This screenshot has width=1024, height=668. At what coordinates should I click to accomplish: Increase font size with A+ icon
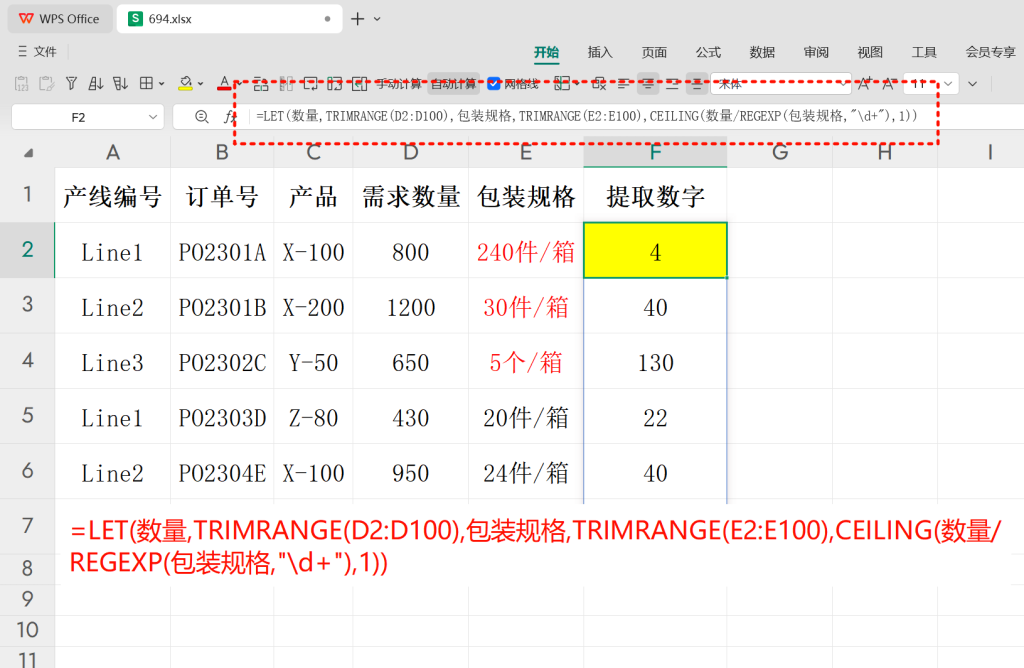point(865,84)
